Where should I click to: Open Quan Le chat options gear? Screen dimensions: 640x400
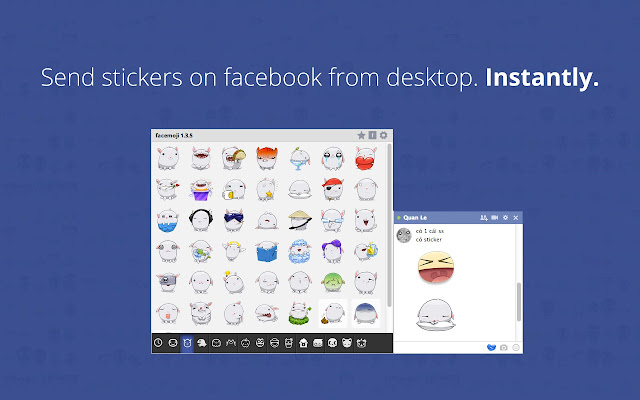tap(505, 218)
